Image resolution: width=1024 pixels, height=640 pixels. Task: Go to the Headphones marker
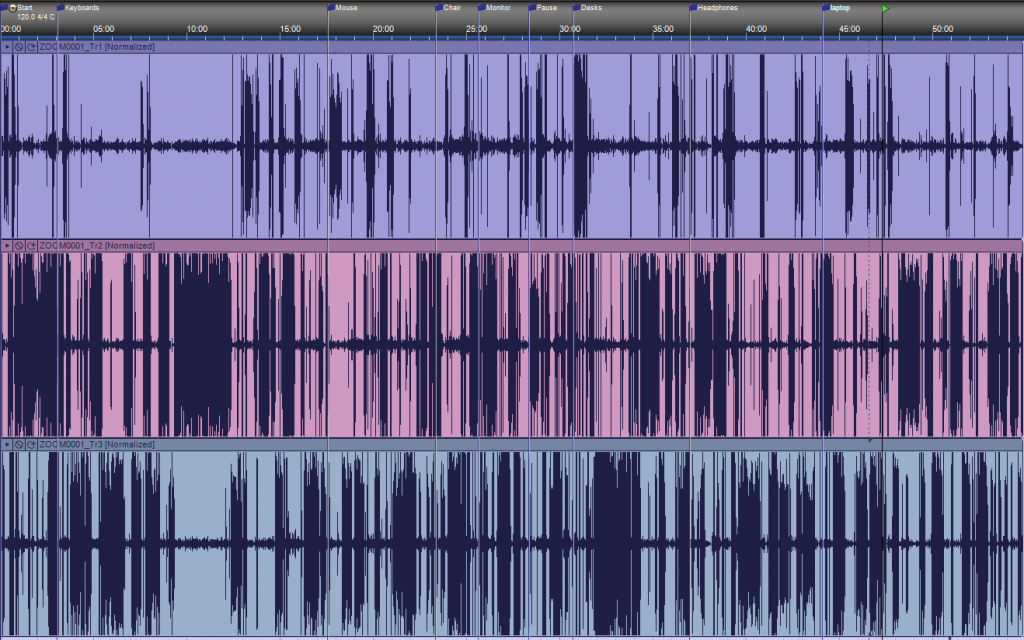click(x=692, y=8)
